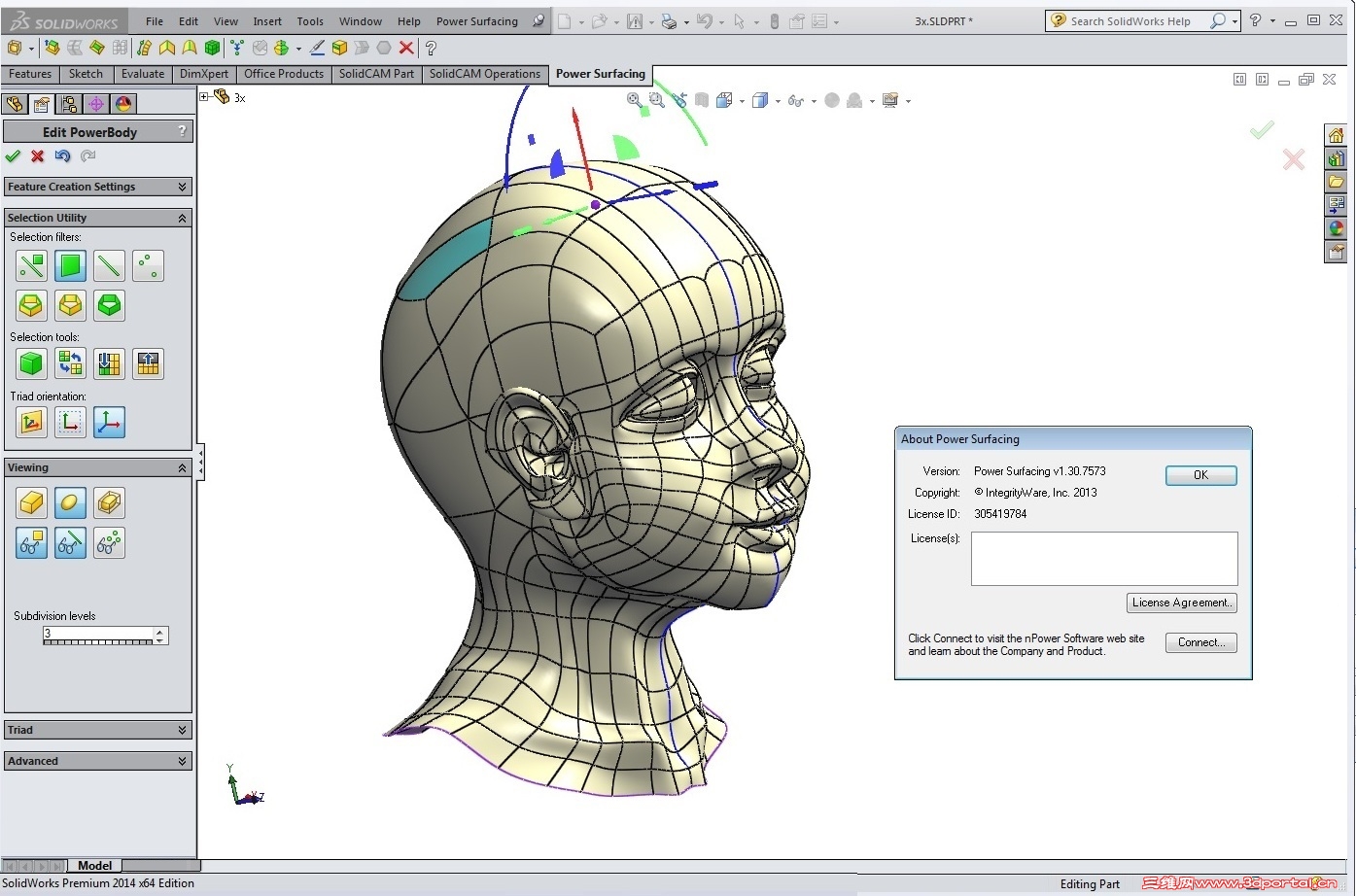Open the FeatureManager design tree tab
This screenshot has height=896, width=1356.
15,104
